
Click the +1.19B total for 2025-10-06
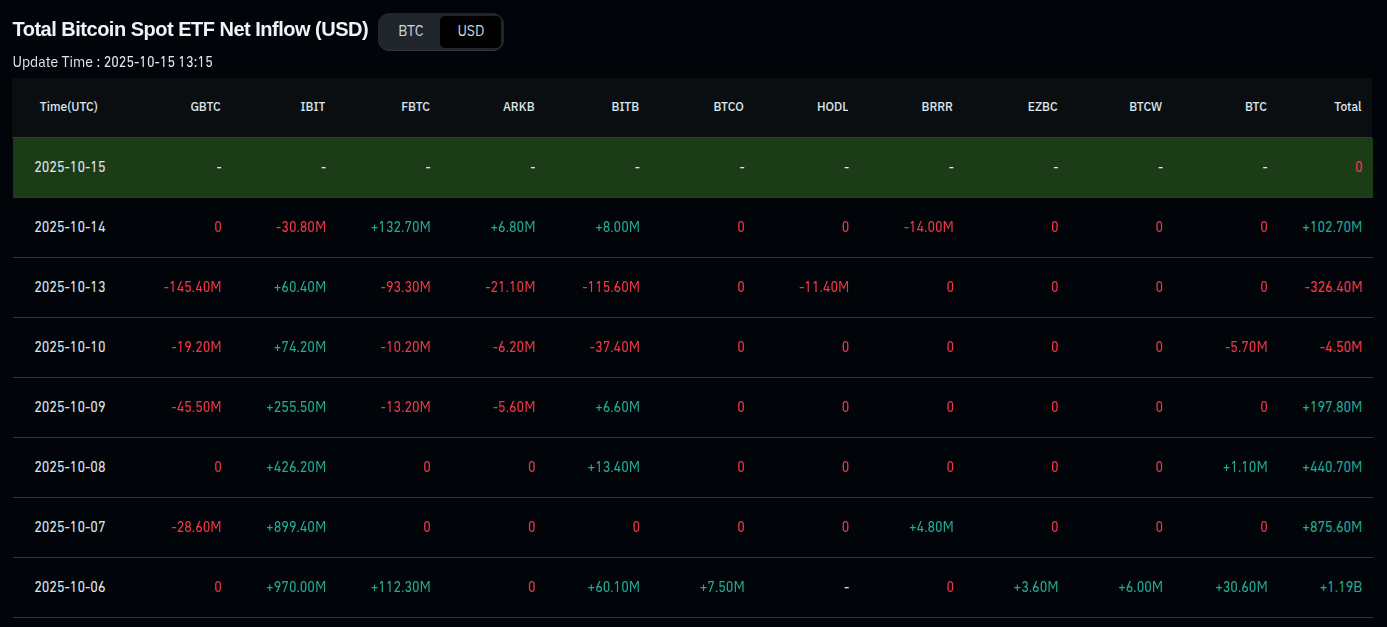1340,587
